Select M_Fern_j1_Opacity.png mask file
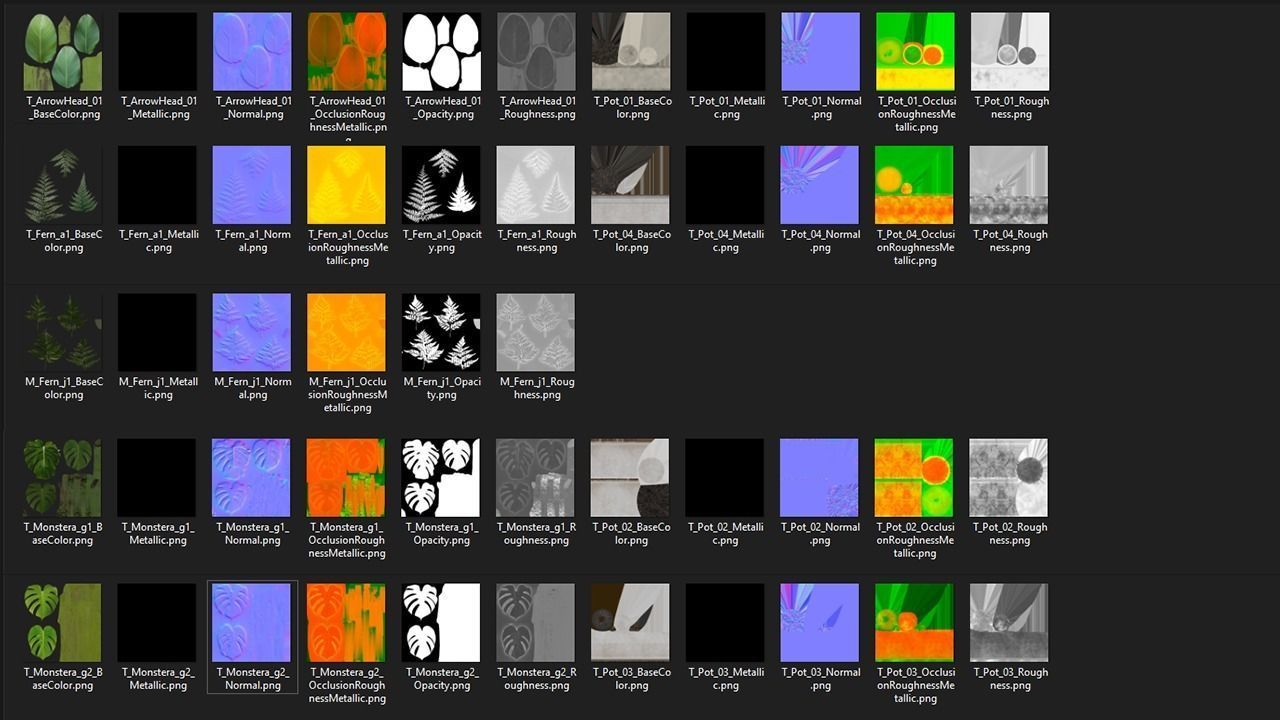This screenshot has height=720, width=1280. click(442, 332)
